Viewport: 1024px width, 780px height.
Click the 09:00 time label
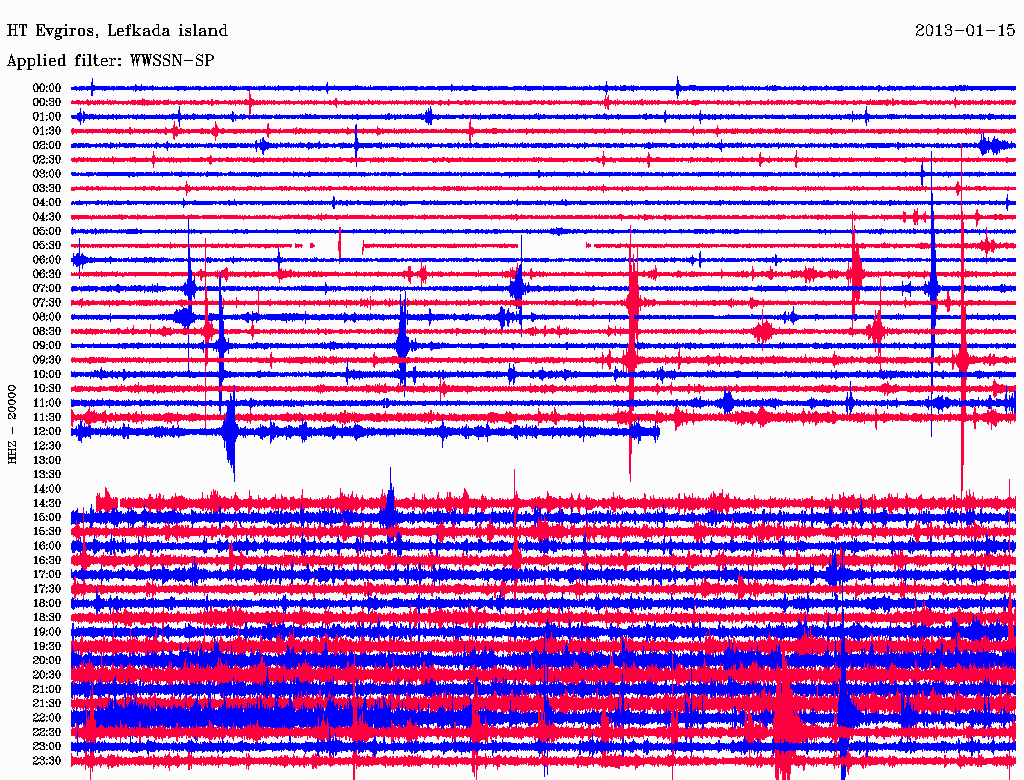tap(47, 346)
